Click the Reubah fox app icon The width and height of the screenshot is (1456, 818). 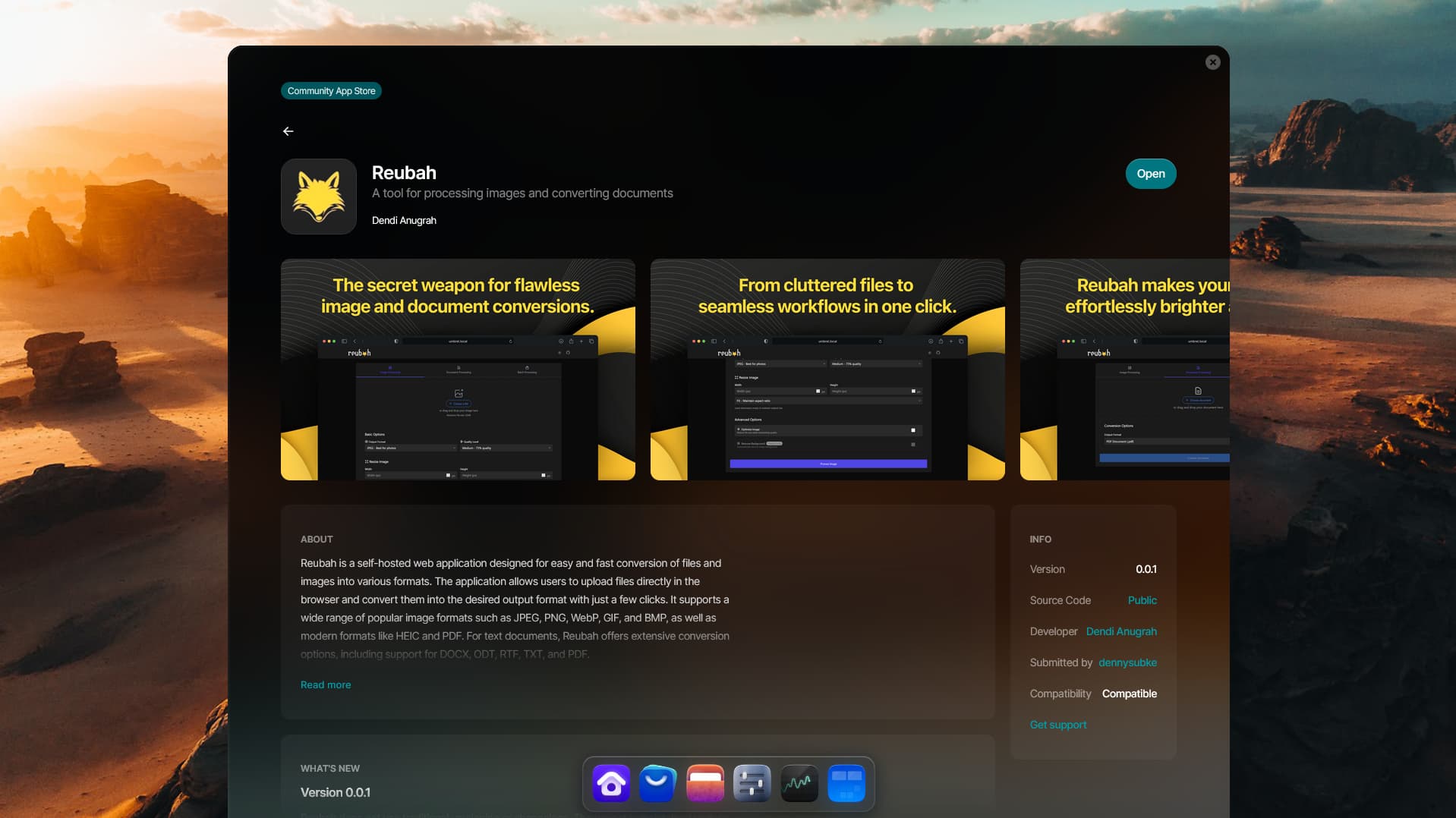tap(319, 197)
